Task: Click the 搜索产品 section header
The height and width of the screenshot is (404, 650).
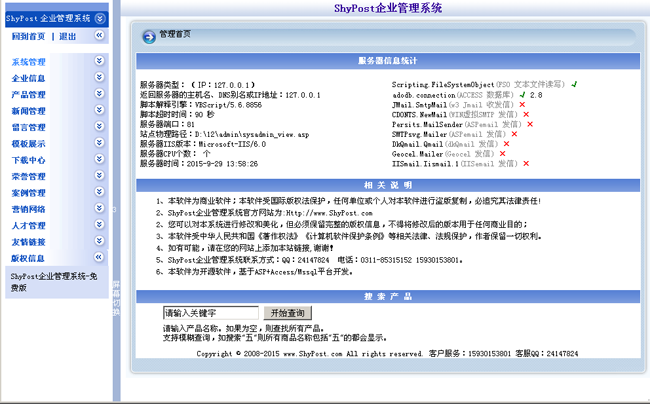Action: 388,296
